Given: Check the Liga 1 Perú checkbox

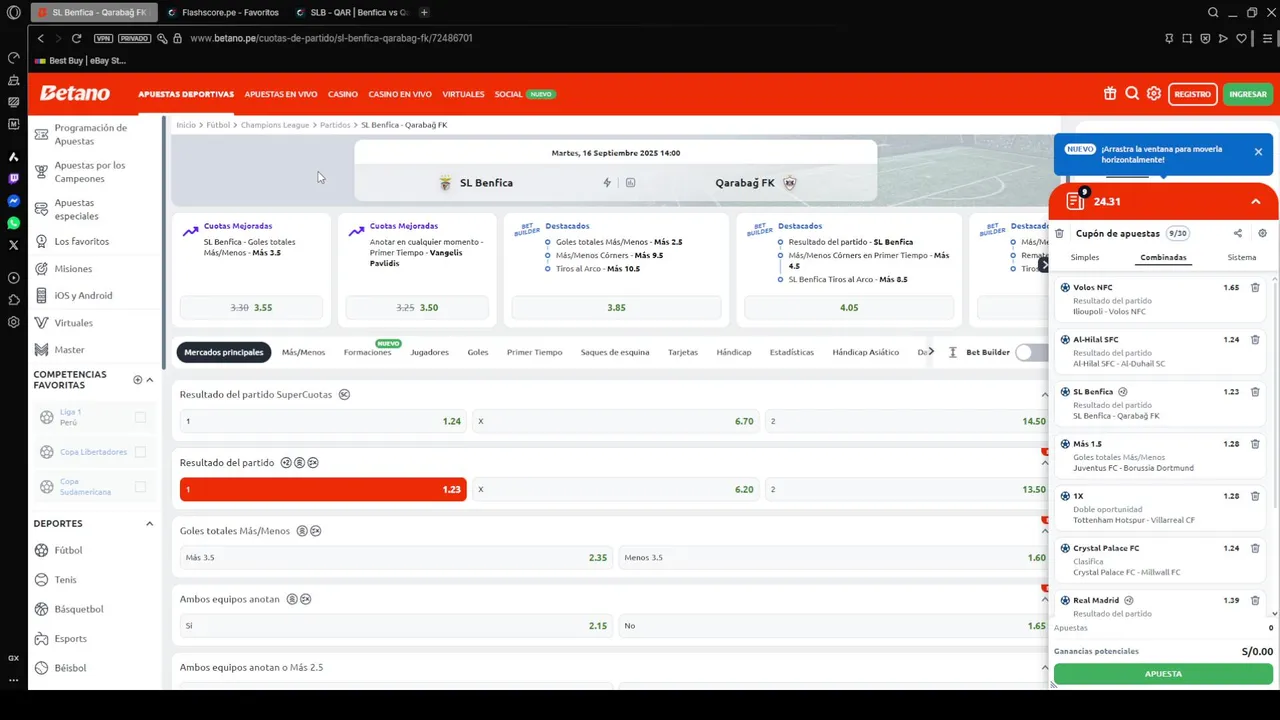Looking at the screenshot, I should [x=140, y=417].
